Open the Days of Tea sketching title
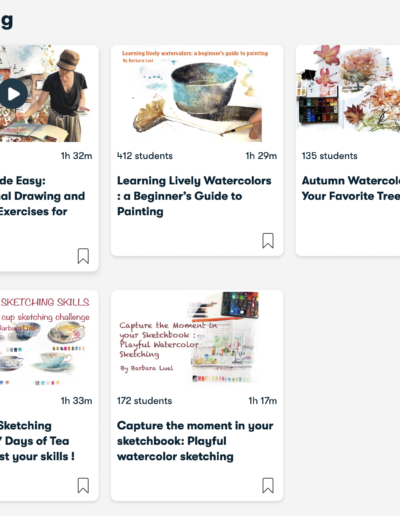 [37, 441]
